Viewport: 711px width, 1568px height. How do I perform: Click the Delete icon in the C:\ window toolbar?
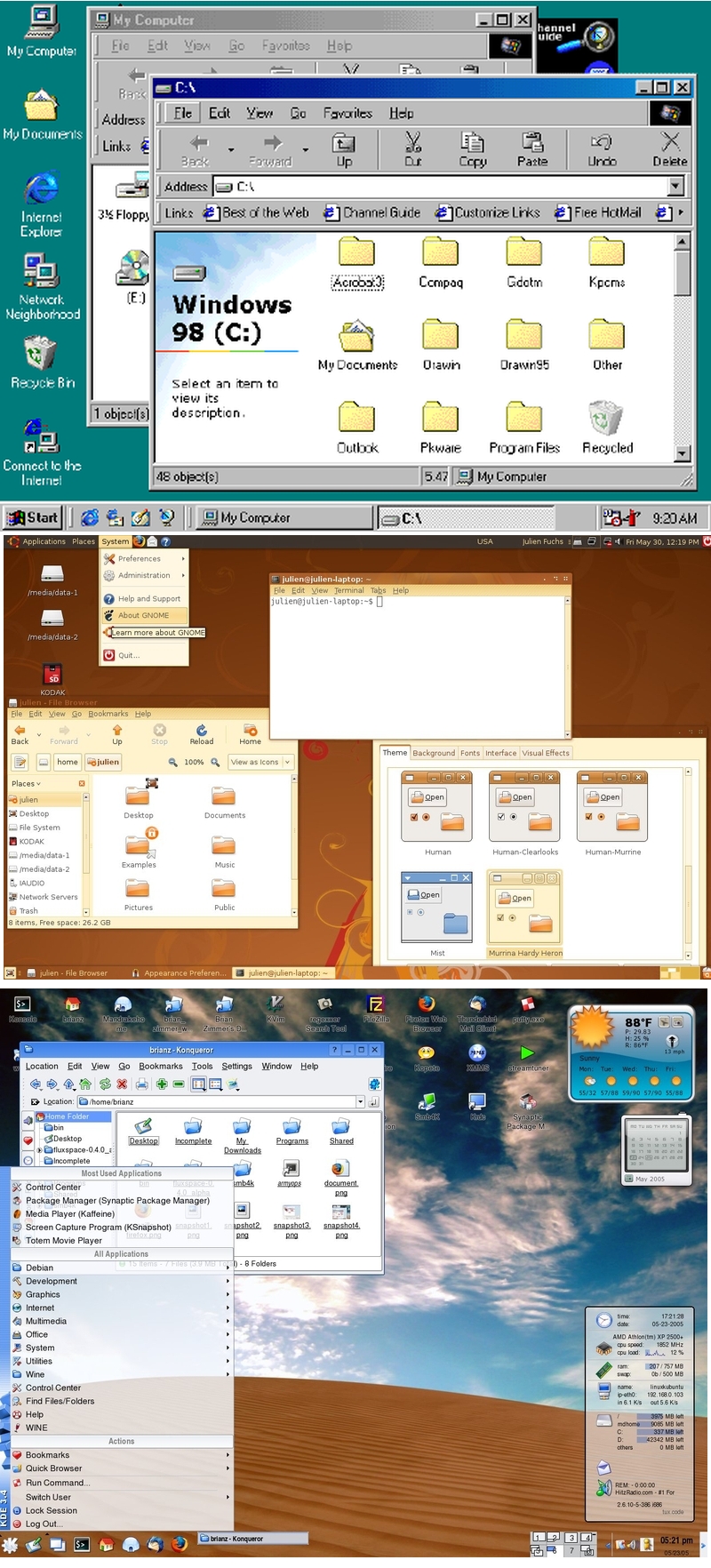670,148
